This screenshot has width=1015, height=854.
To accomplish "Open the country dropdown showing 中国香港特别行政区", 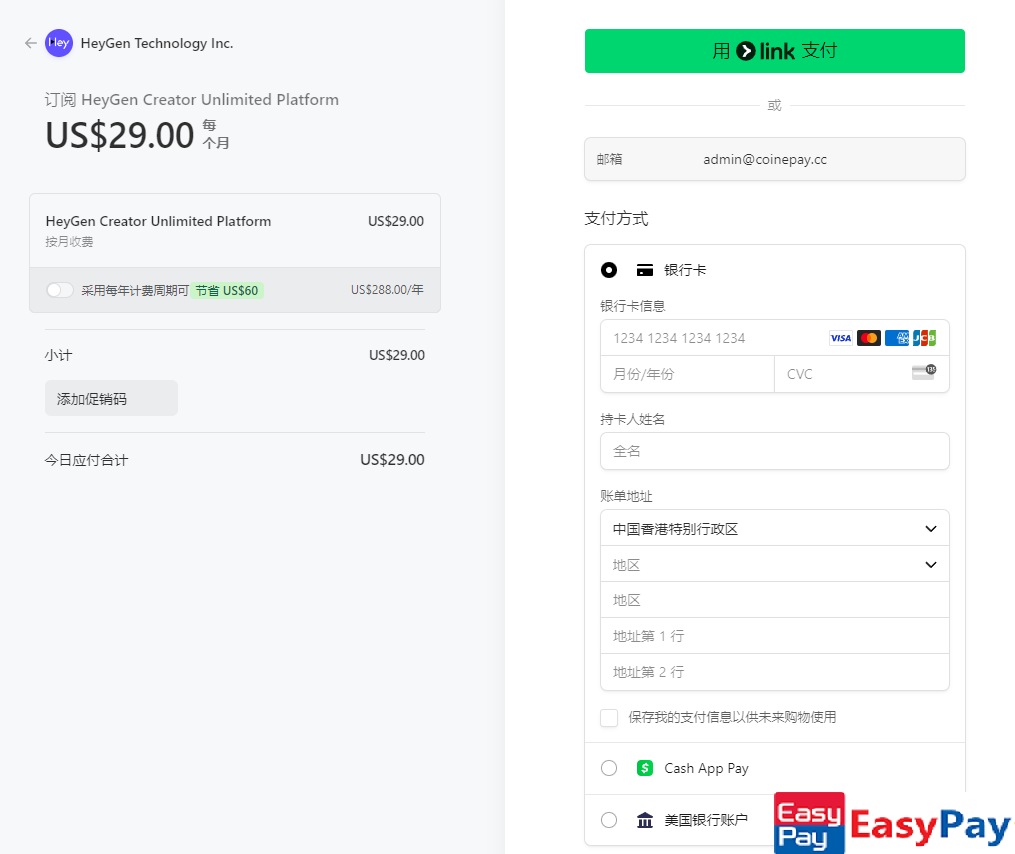I will point(775,528).
